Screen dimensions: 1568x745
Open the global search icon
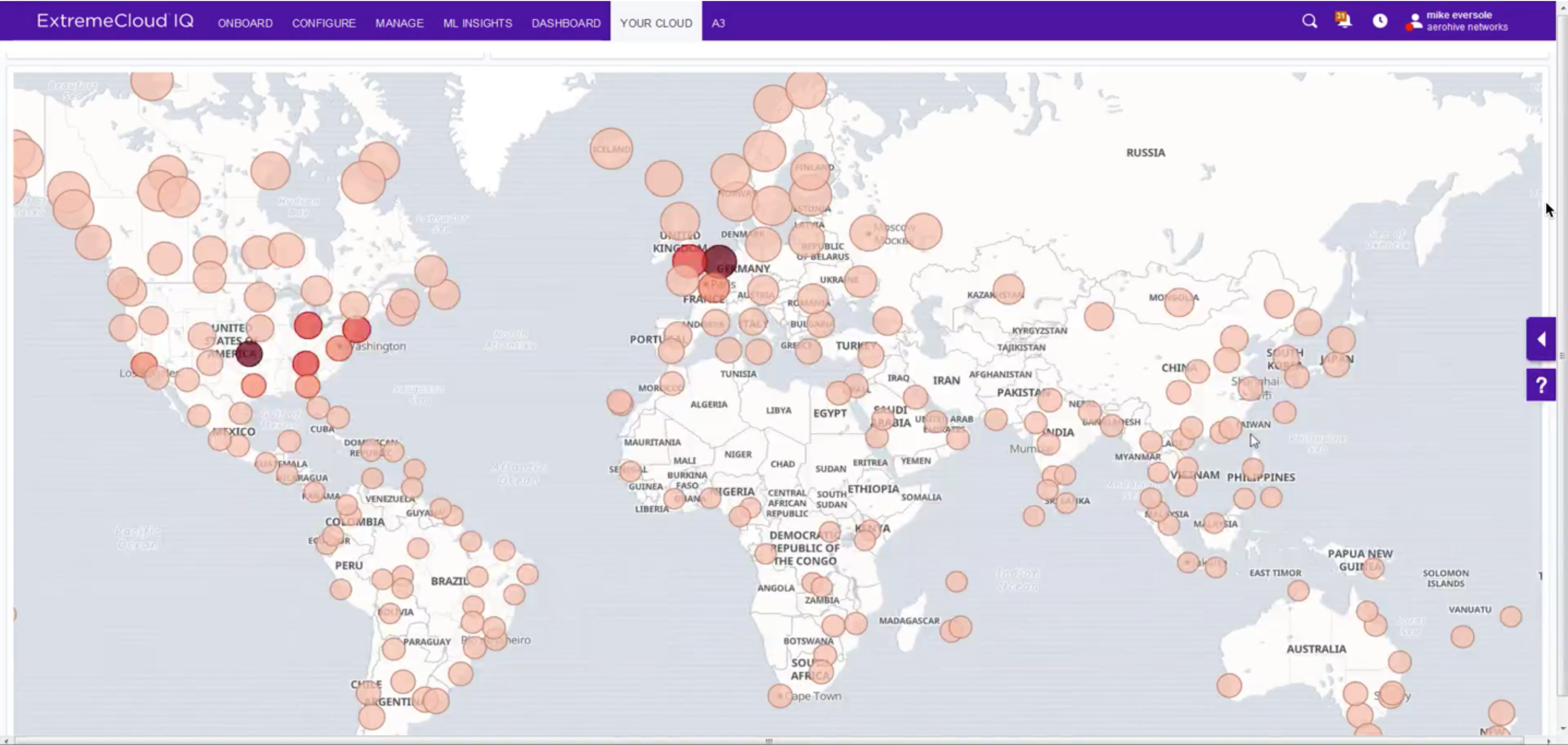[1309, 21]
